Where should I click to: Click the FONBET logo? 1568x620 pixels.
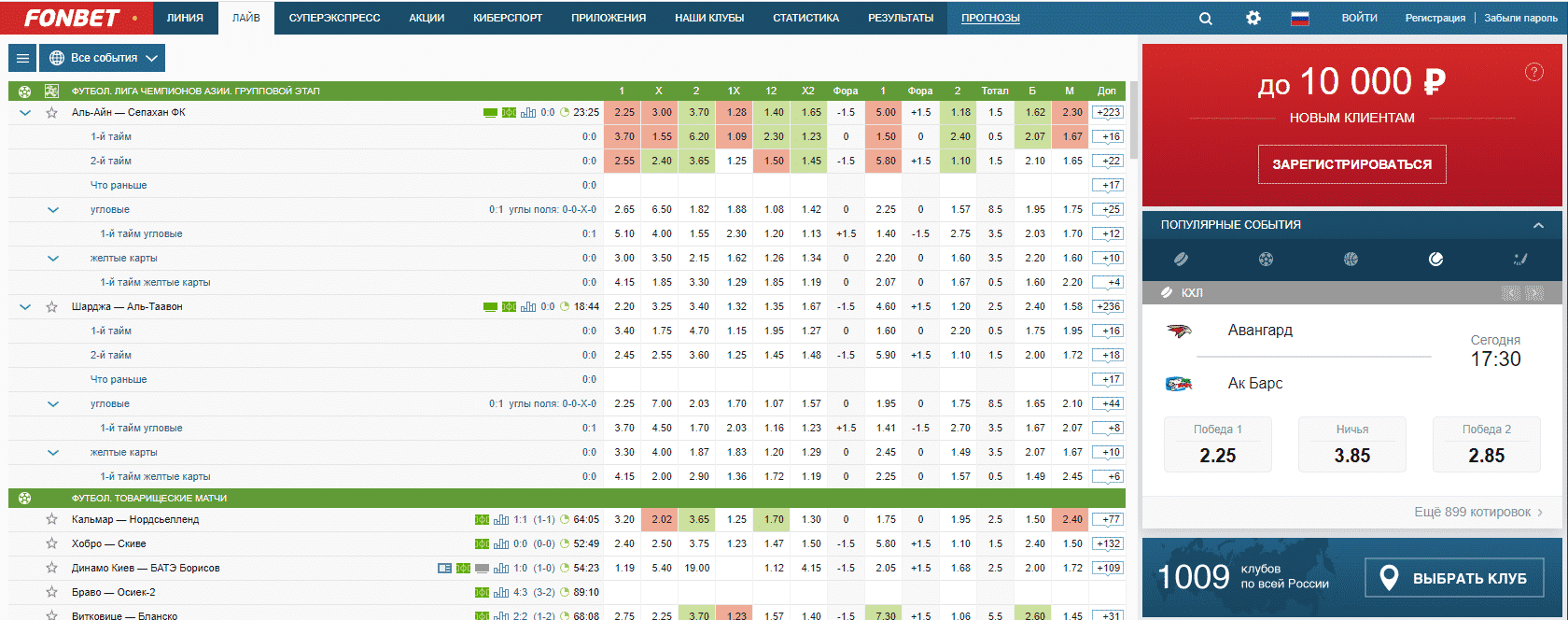click(x=72, y=18)
